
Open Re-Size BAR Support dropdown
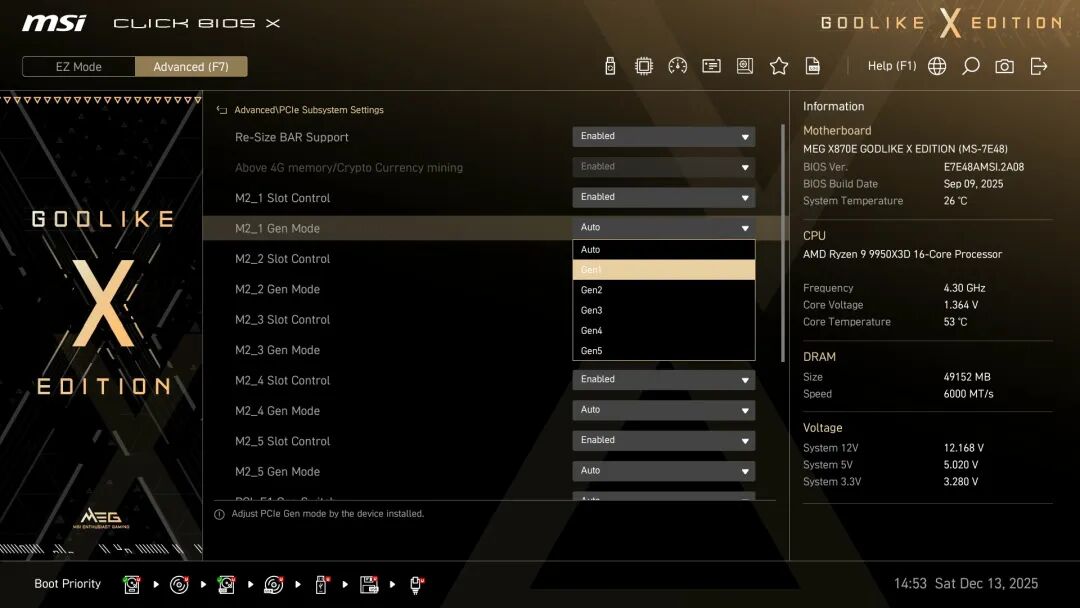coord(663,136)
